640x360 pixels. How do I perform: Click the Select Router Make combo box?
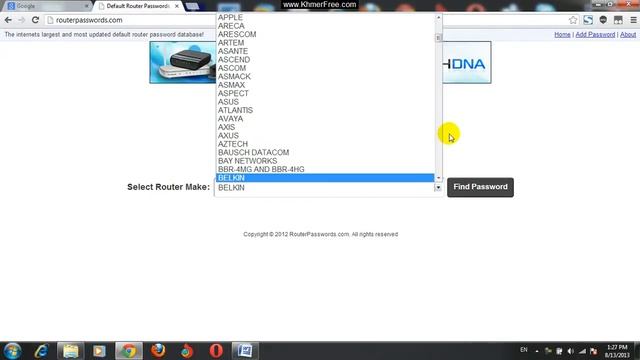click(329, 188)
